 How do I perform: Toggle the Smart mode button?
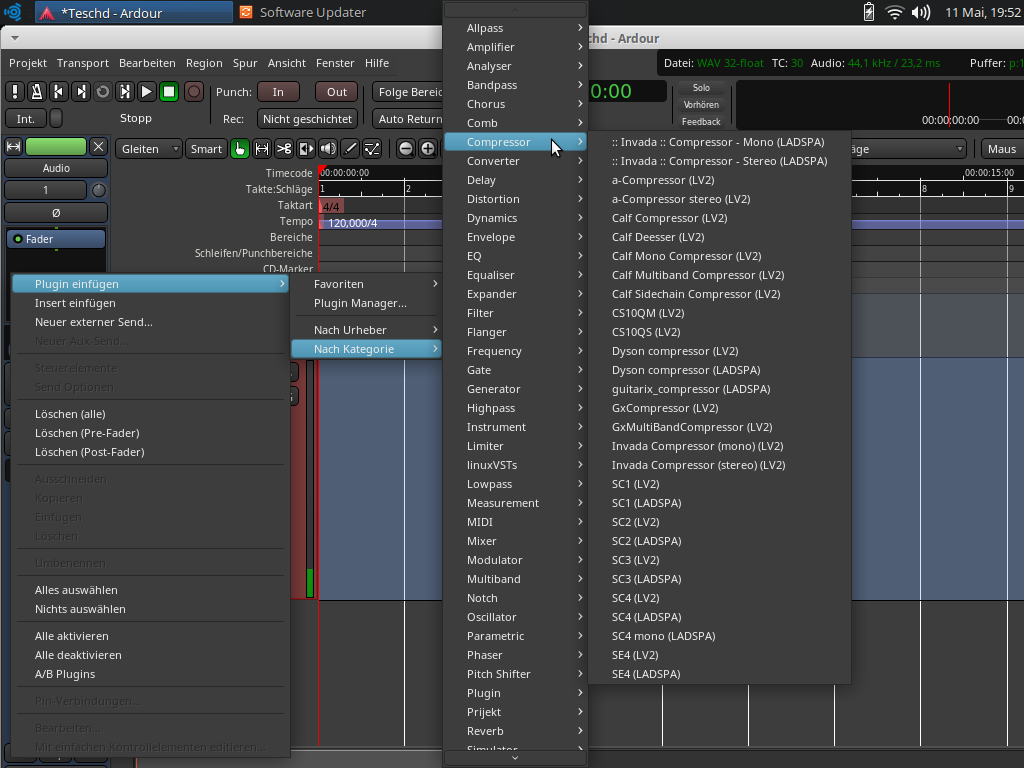coord(206,149)
